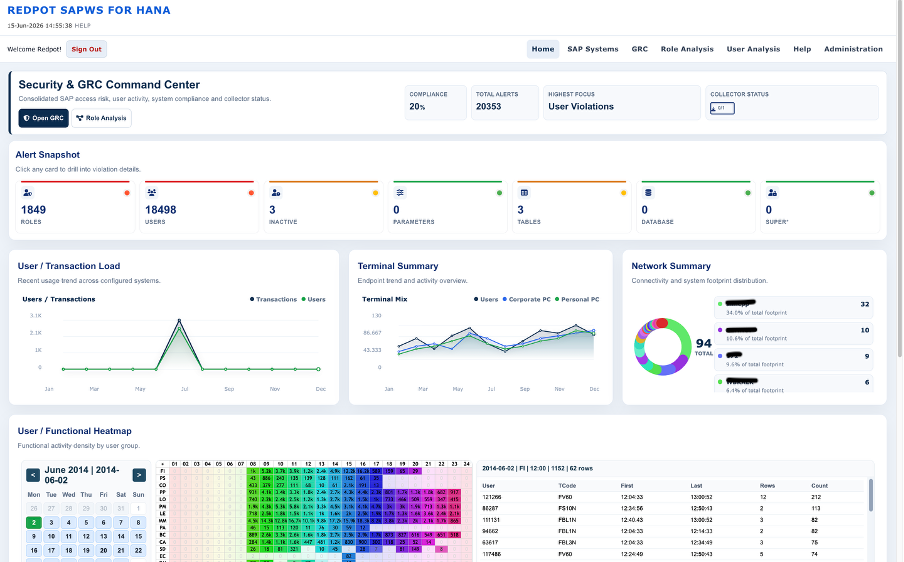Click the Super card user-shield icon
The height and width of the screenshot is (562, 904).
tap(773, 193)
